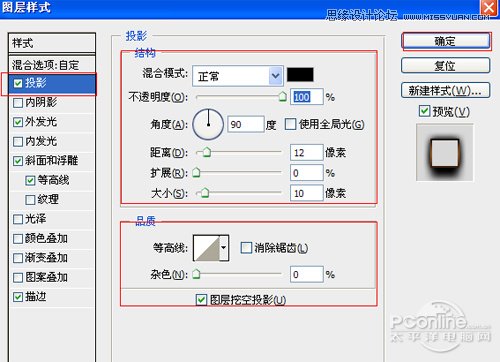500x362 pixels.
Task: Click the 不透明度 opacity slider handle
Action: (283, 97)
